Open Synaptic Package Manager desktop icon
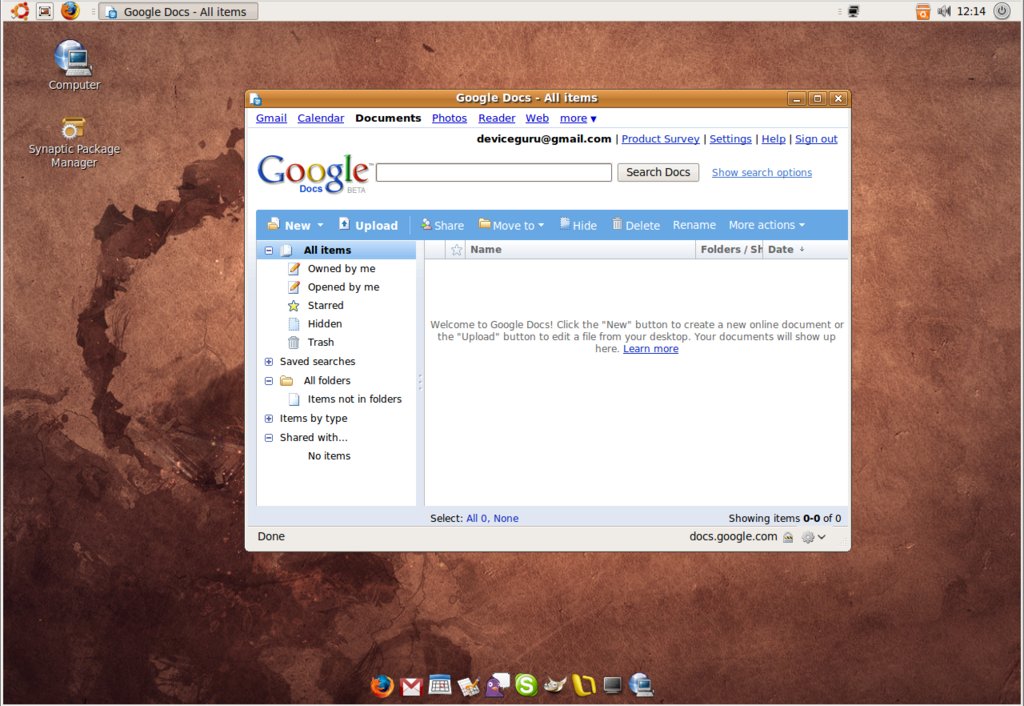This screenshot has width=1024, height=706. click(74, 143)
